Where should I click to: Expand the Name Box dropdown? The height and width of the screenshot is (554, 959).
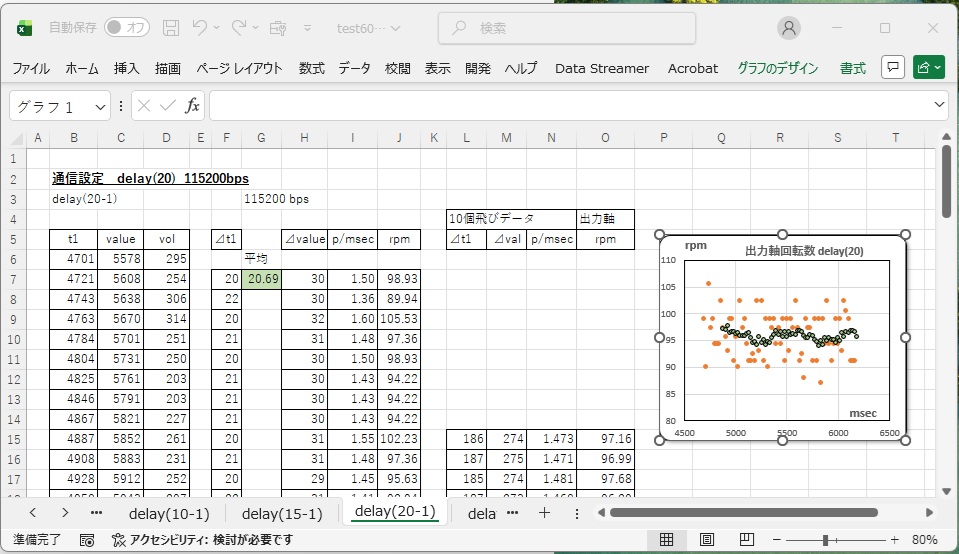click(x=101, y=106)
